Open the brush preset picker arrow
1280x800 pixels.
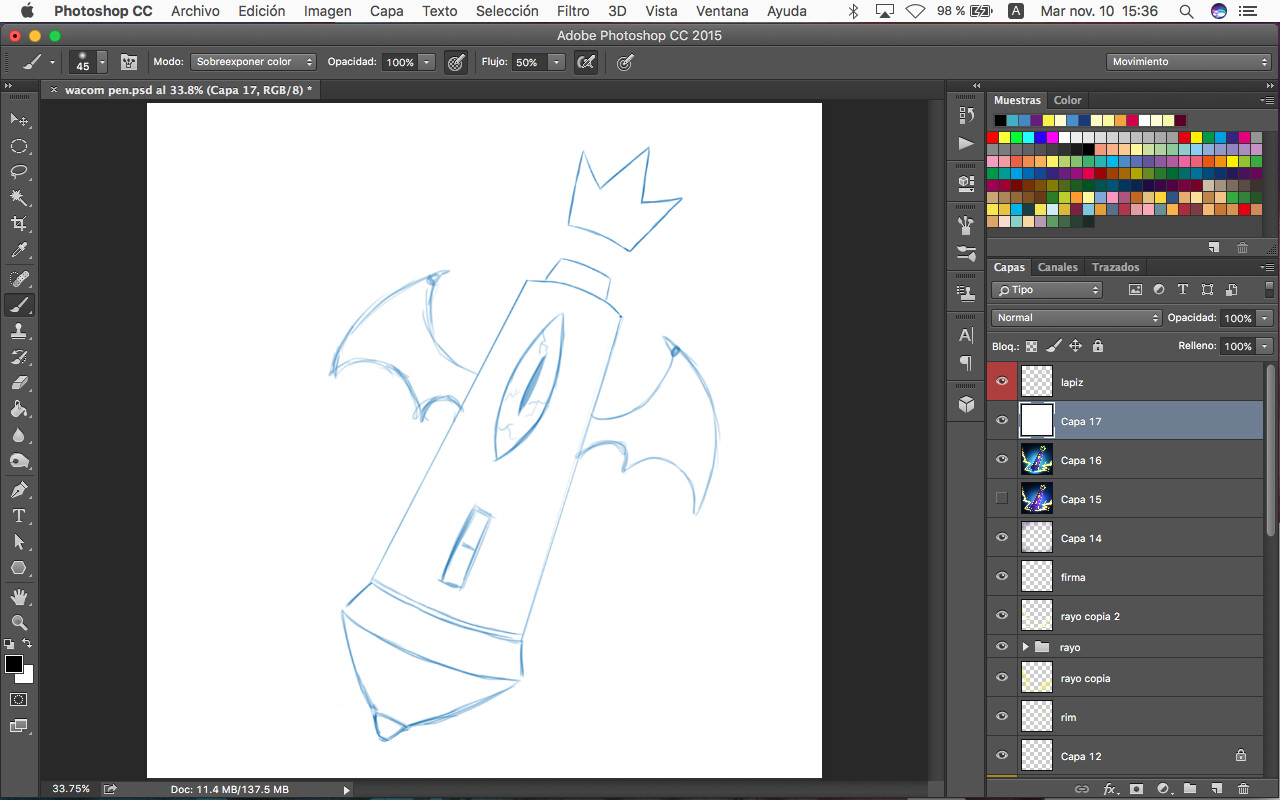coord(102,62)
